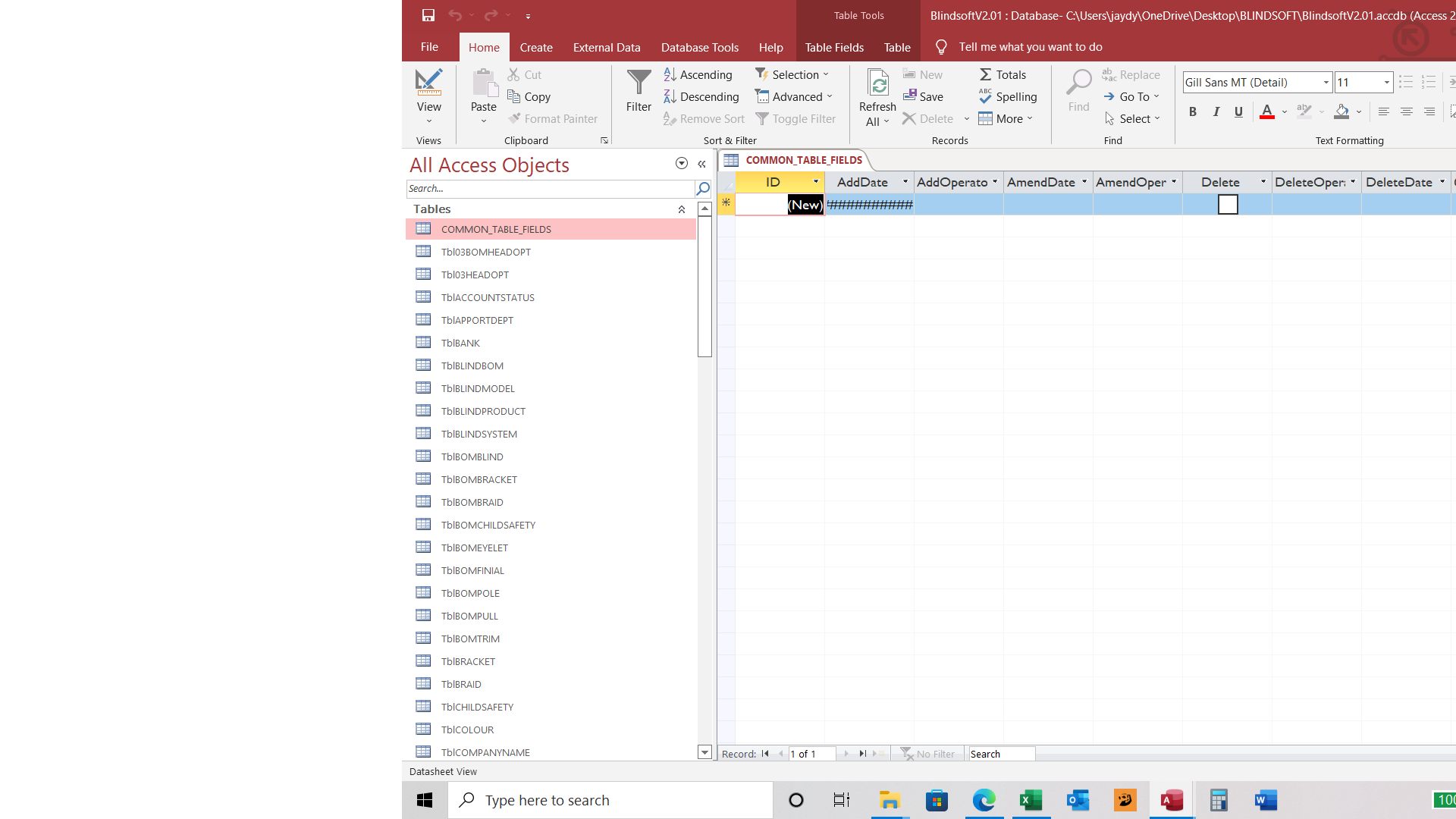Click the Save quick access icon

pyautogui.click(x=428, y=15)
